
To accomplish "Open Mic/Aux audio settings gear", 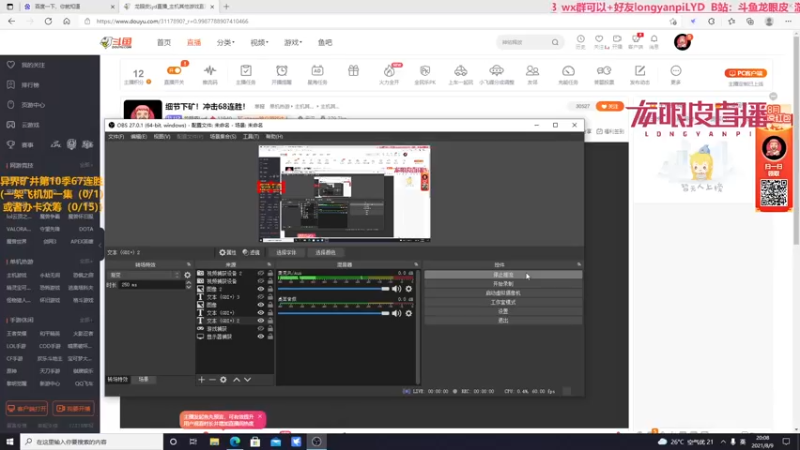I will pos(409,289).
